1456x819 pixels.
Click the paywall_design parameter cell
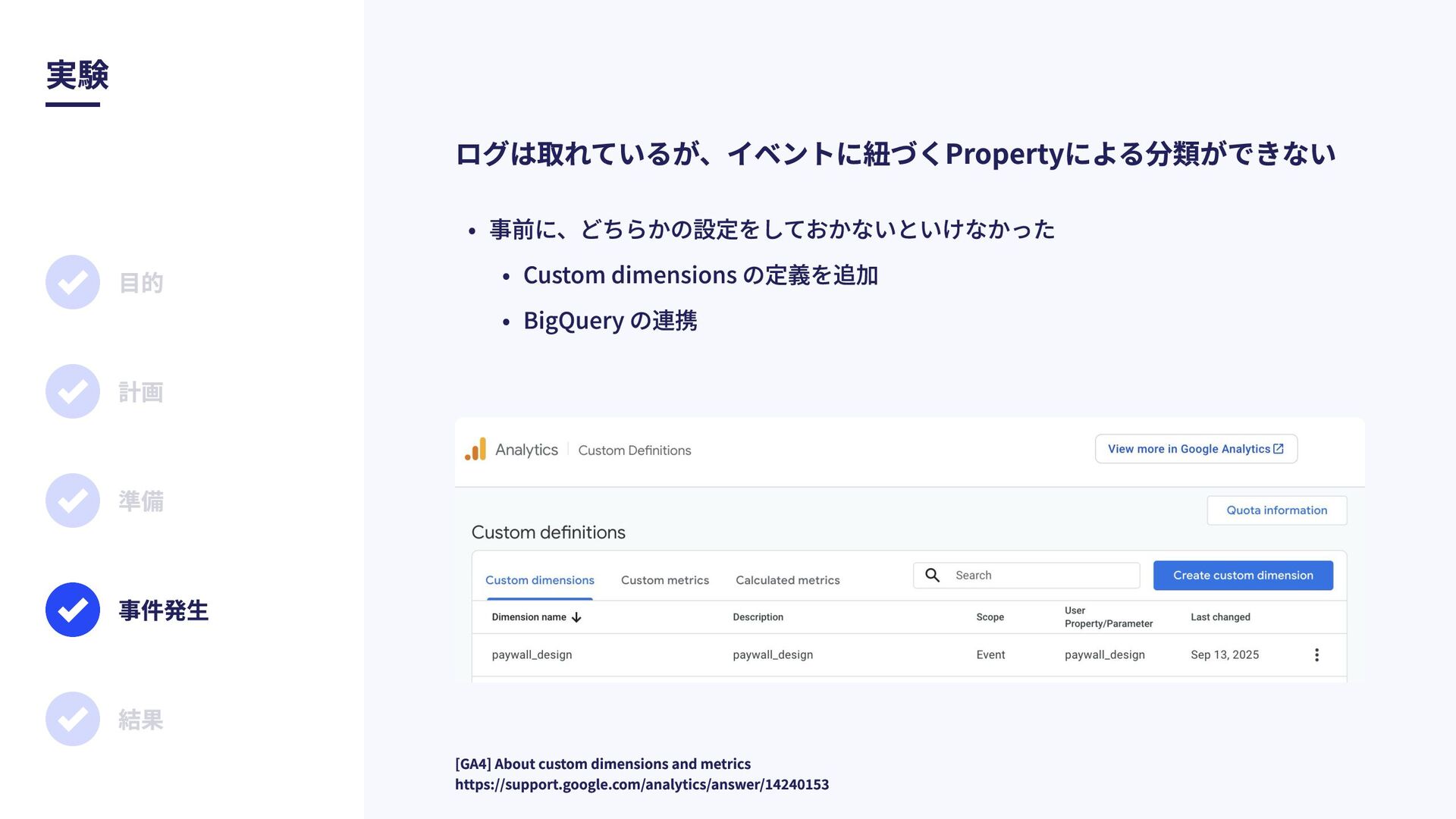(1105, 654)
